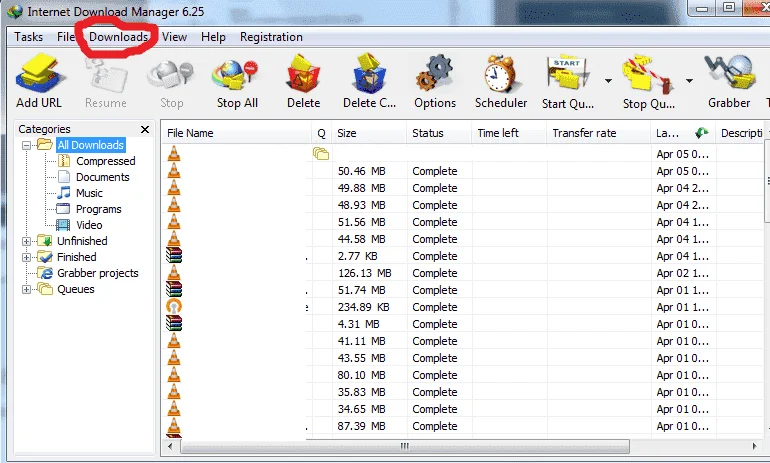The width and height of the screenshot is (770, 463).
Task: Expand the Queues tree node
Action: [27, 290]
